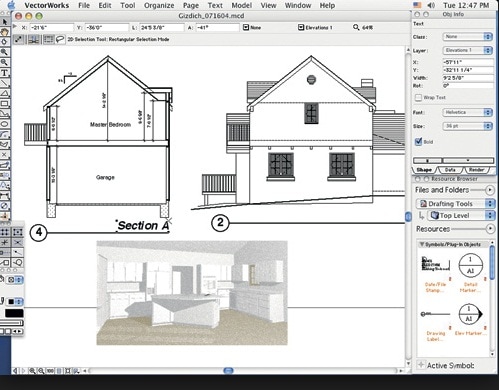Select the Shape tab
Screen dimensions: 499x390
pos(424,170)
